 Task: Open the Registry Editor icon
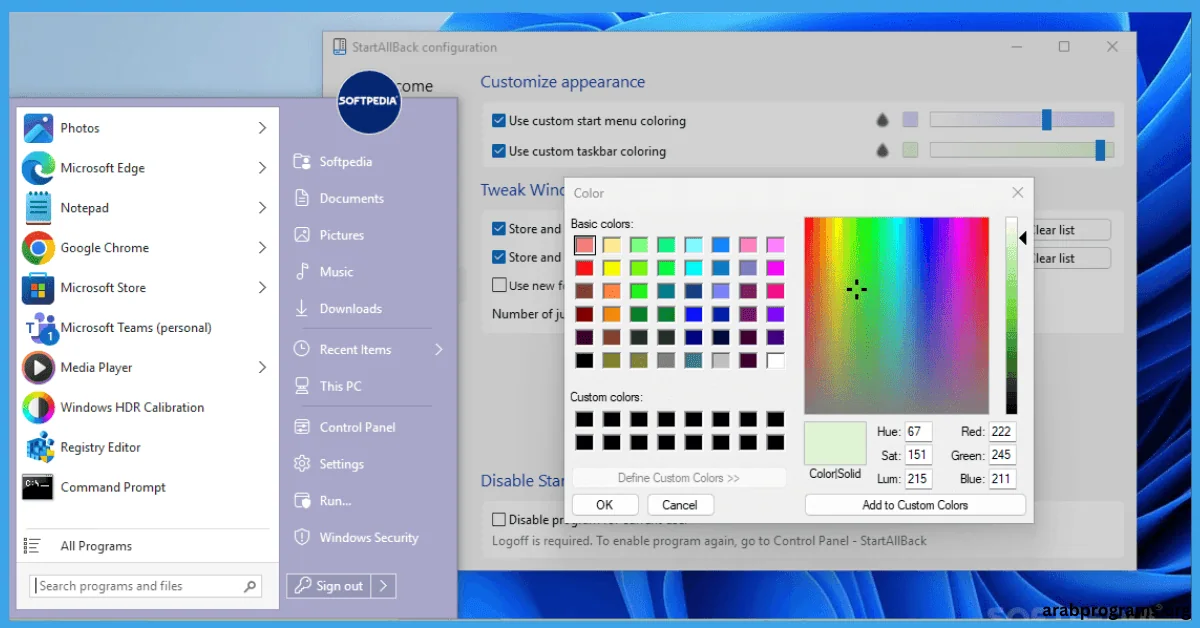click(38, 448)
